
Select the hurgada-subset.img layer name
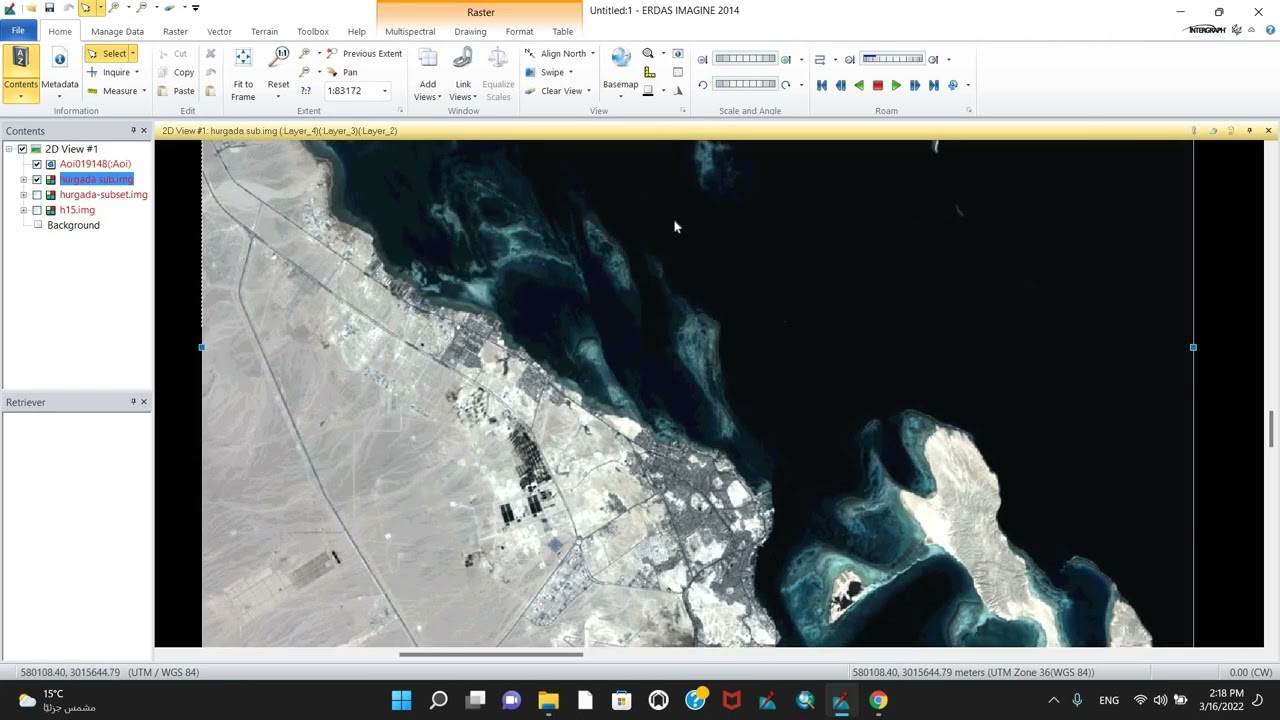coord(103,195)
